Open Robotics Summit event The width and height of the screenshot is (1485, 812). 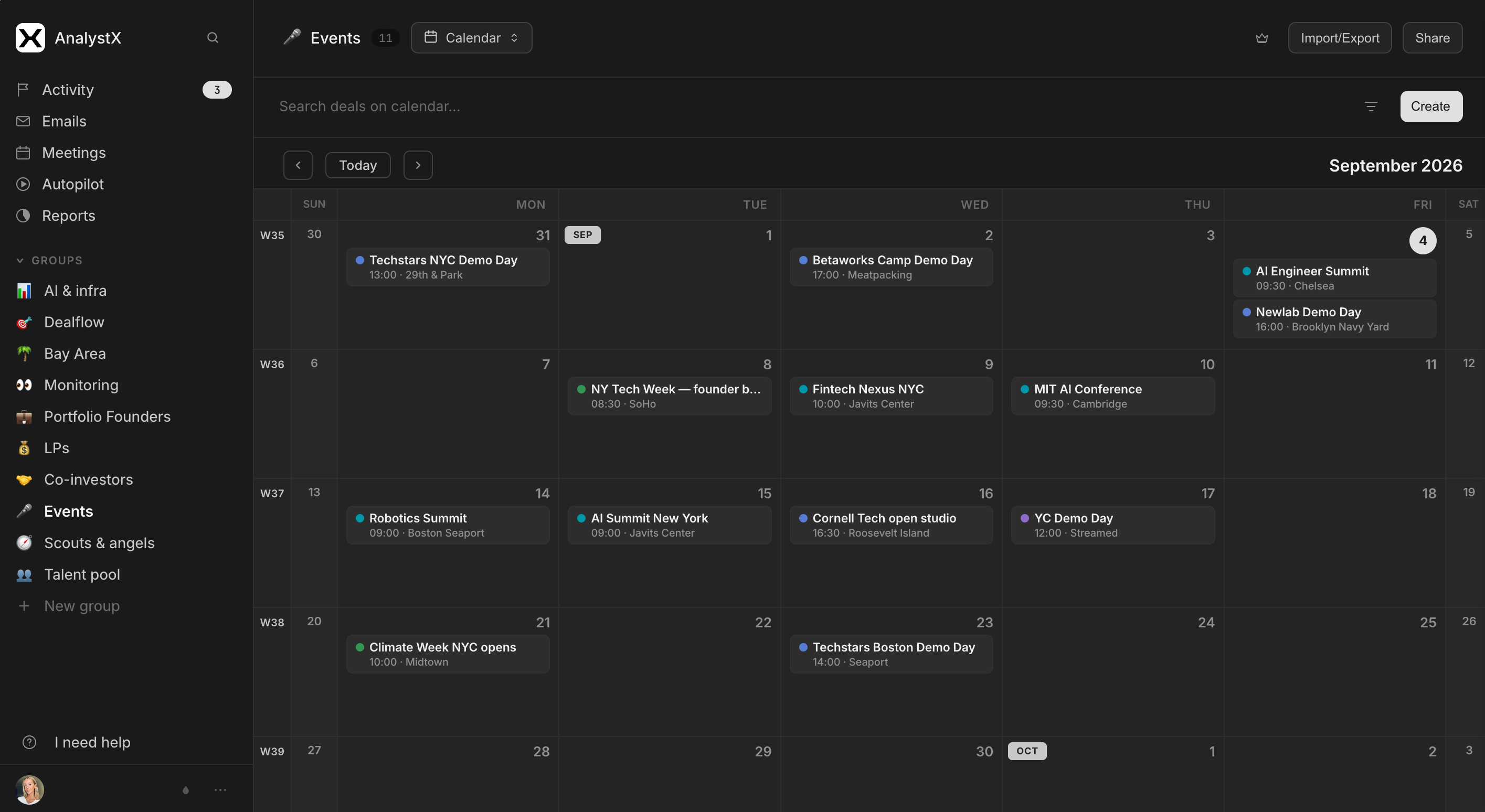448,525
